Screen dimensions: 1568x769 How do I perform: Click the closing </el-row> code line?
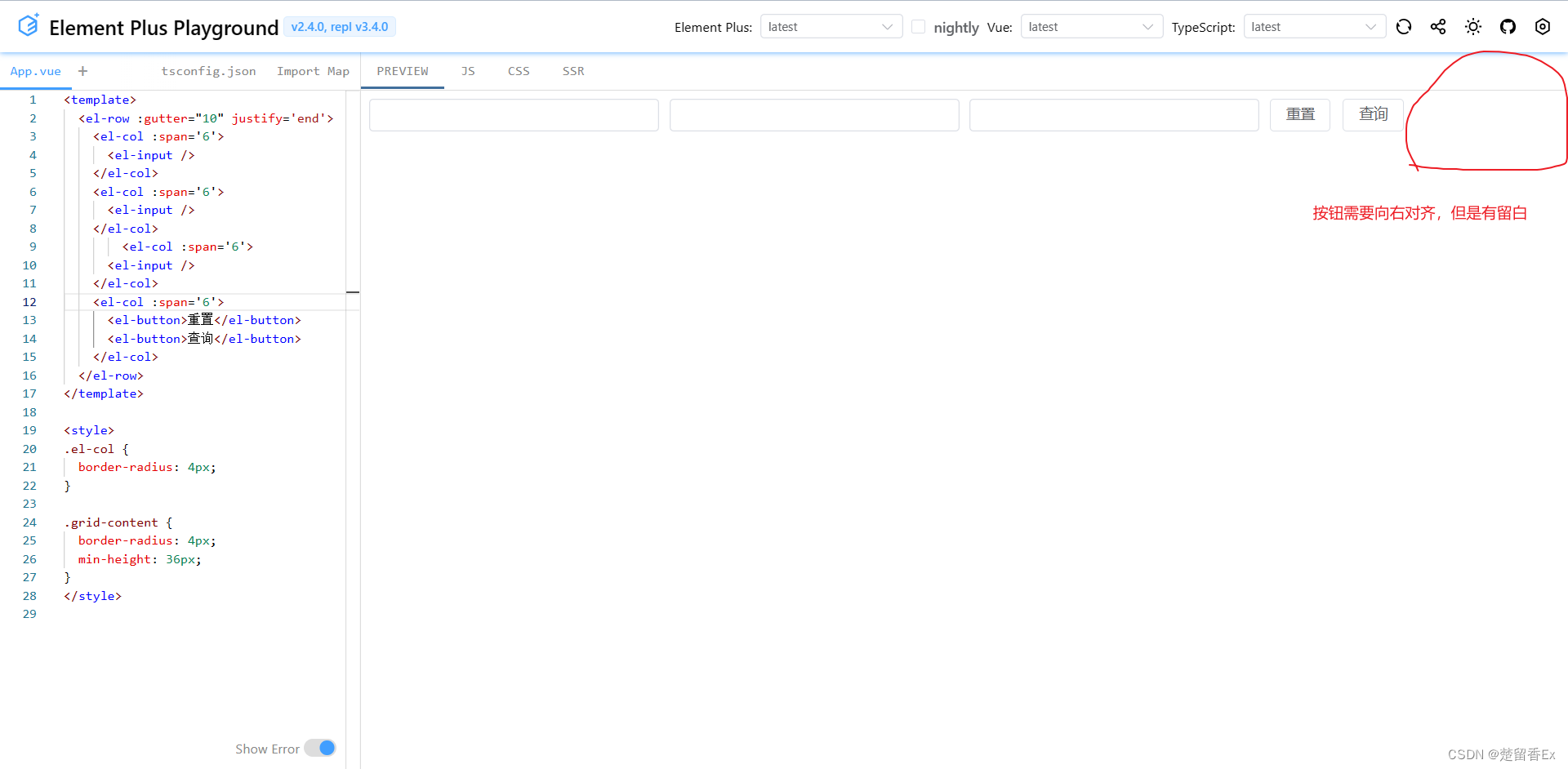pos(111,376)
